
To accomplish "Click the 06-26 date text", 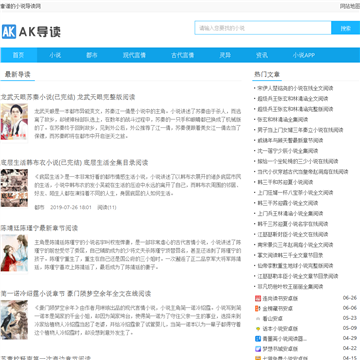I will click(350, 298).
